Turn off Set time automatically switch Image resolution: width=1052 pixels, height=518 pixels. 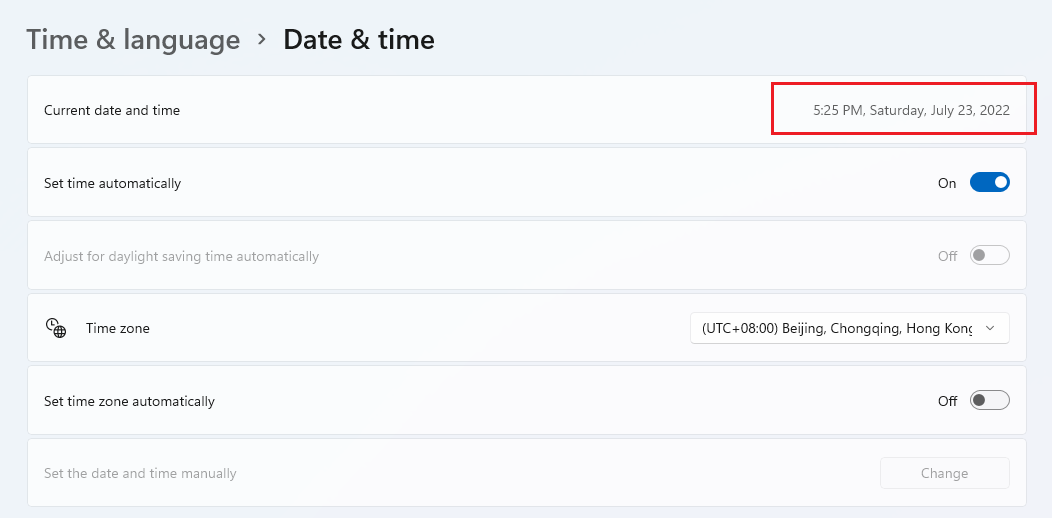tap(990, 183)
